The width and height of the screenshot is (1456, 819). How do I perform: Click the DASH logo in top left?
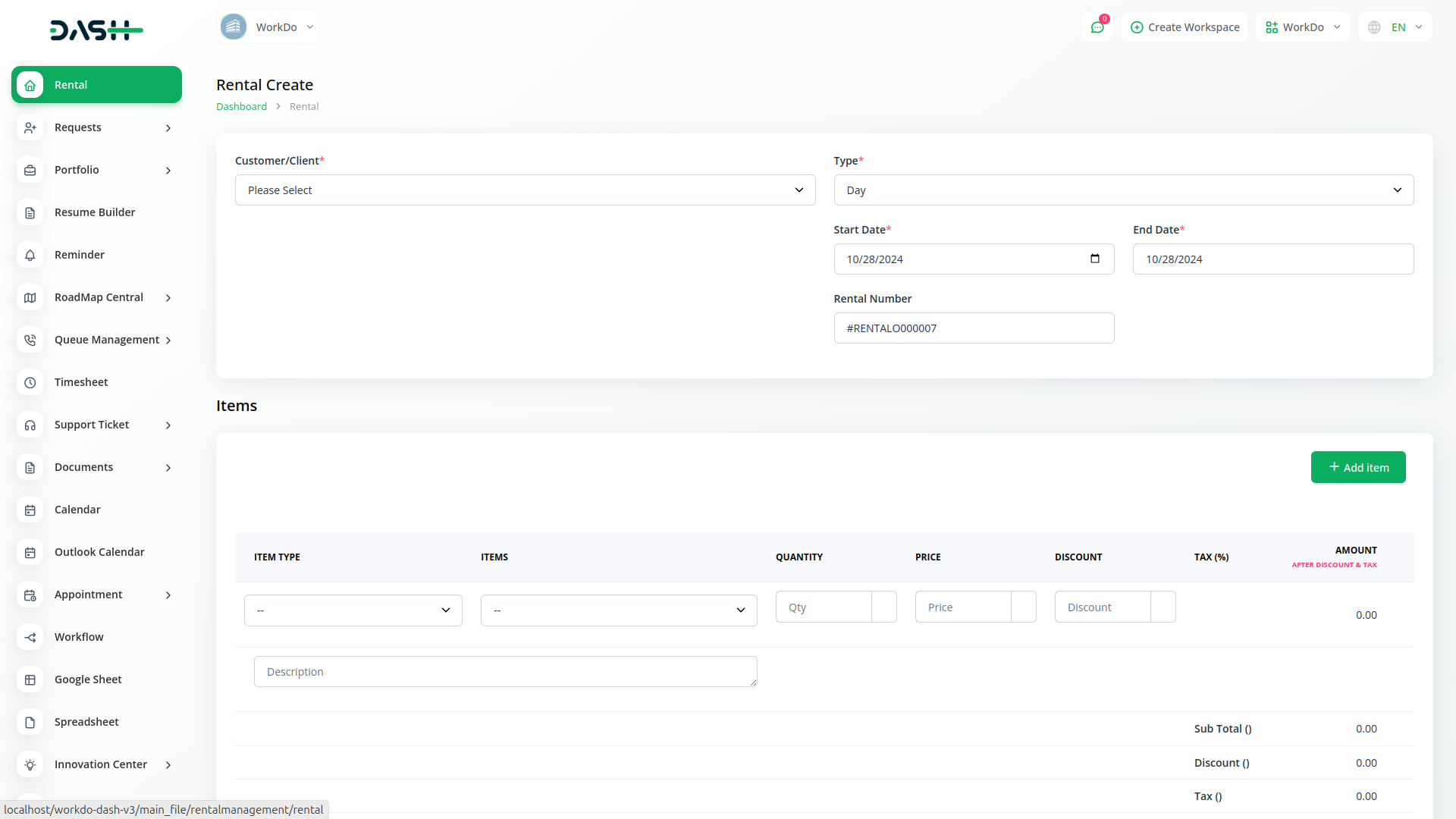96,30
